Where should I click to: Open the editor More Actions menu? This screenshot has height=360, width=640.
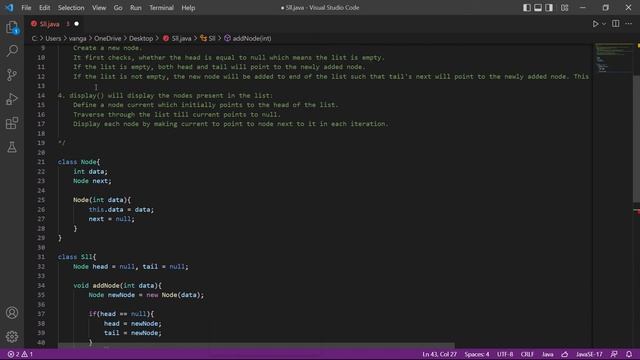click(629, 24)
